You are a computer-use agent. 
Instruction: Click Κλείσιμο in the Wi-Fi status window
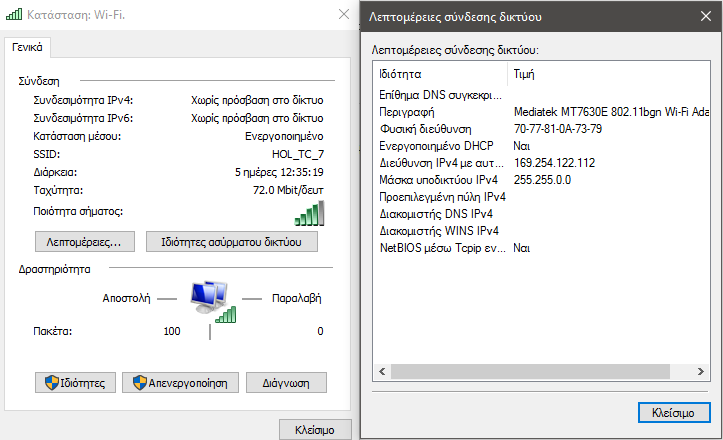pyautogui.click(x=315, y=430)
